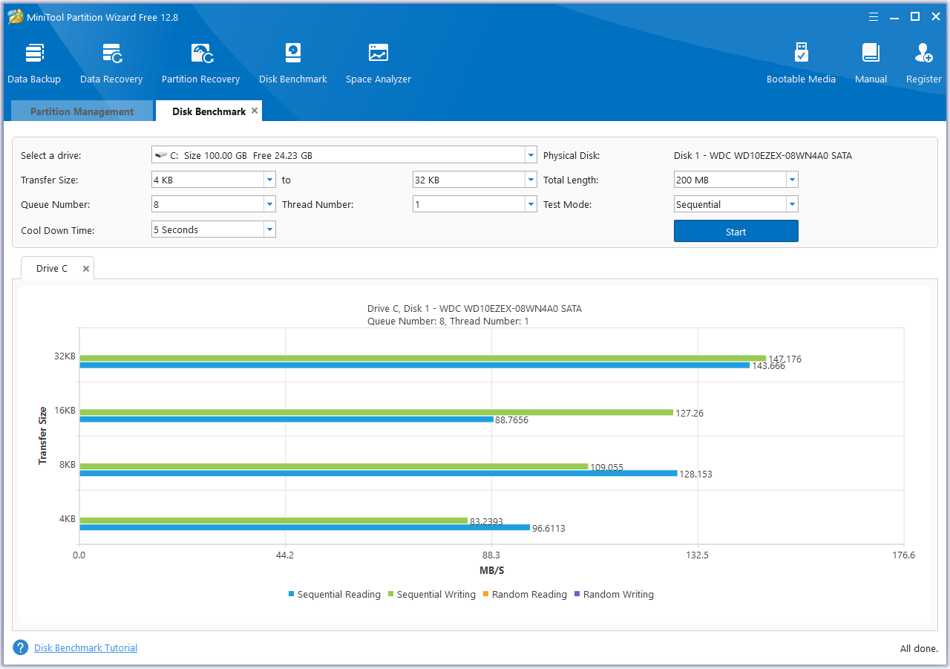The width and height of the screenshot is (950, 669).
Task: Toggle Sequential Reading legend series
Action: (334, 595)
